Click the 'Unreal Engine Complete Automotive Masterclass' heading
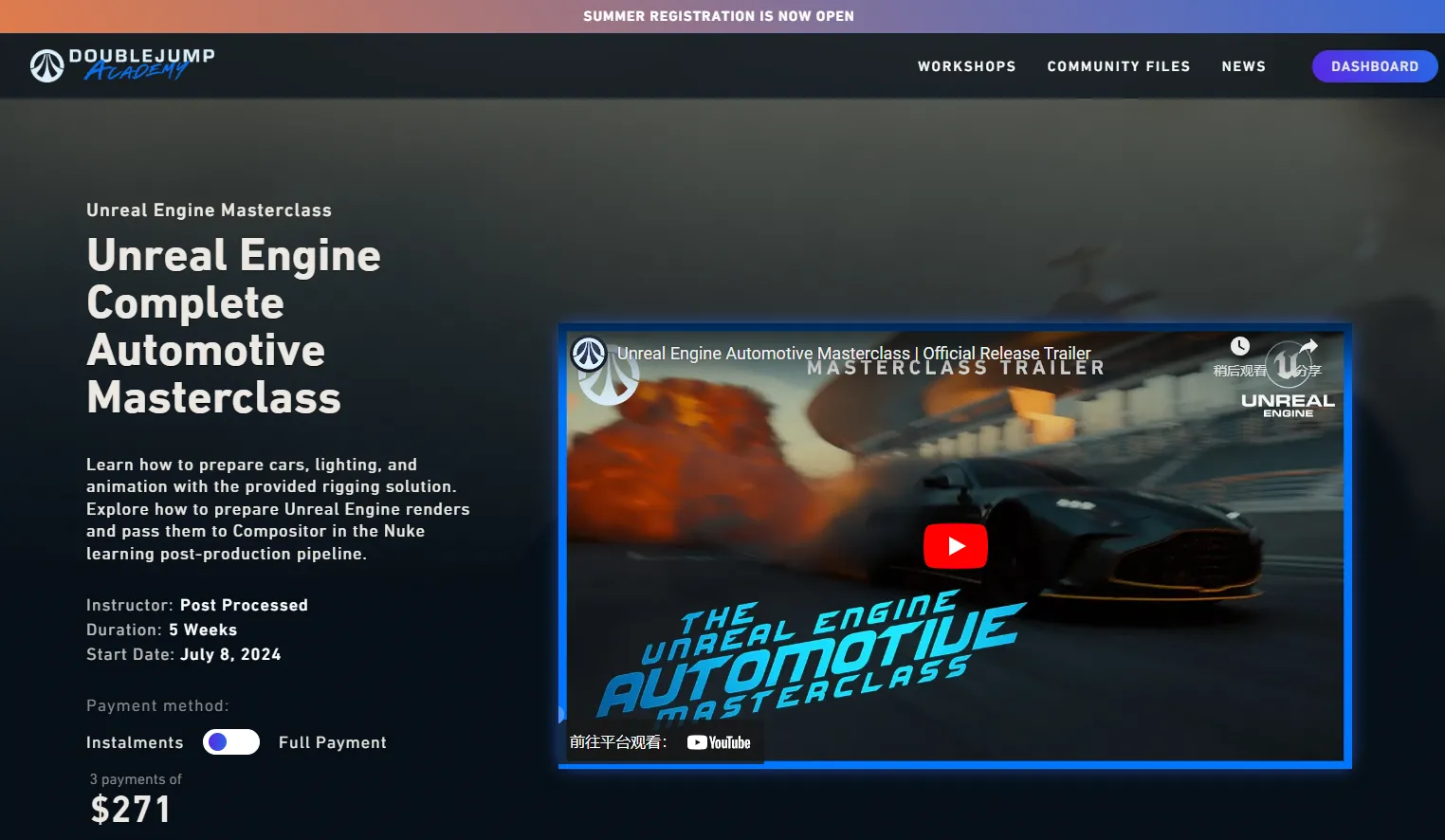The width and height of the screenshot is (1445, 840). click(x=233, y=326)
